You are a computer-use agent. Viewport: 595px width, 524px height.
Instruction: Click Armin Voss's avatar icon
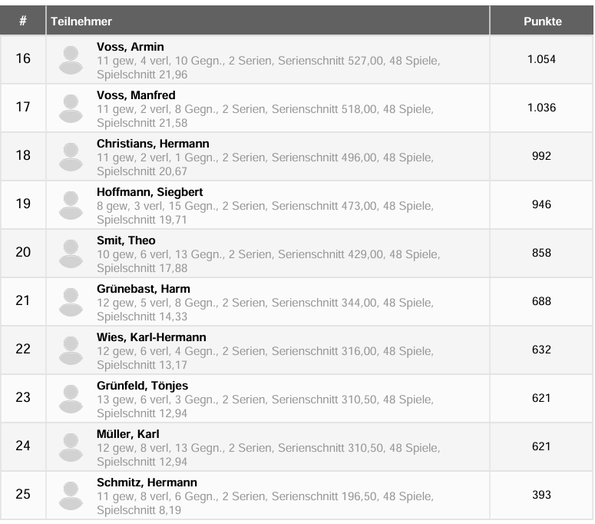pos(71,60)
